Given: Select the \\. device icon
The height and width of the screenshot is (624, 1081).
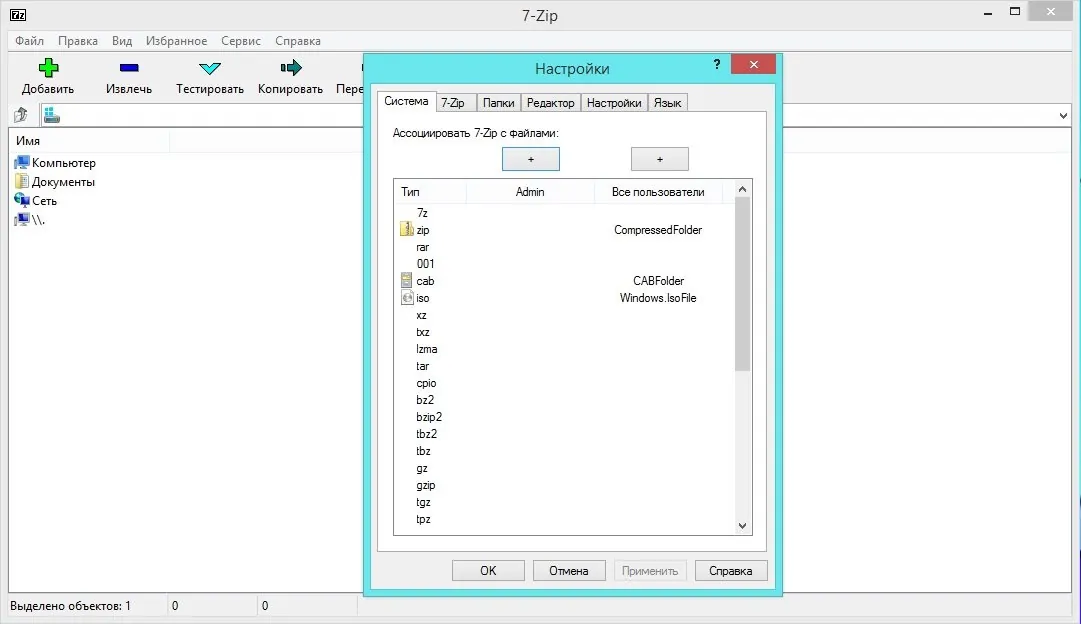Looking at the screenshot, I should click(x=22, y=220).
